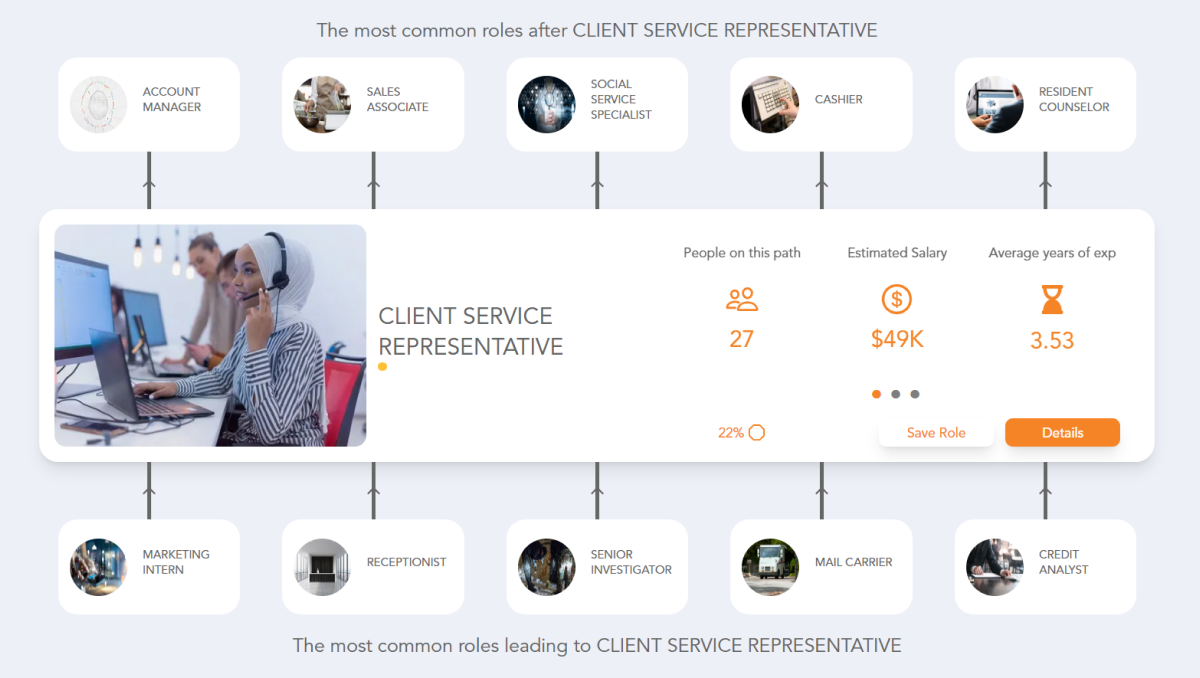Click the Mail Carrier truck icon
The height and width of the screenshot is (678, 1200).
pos(770,567)
